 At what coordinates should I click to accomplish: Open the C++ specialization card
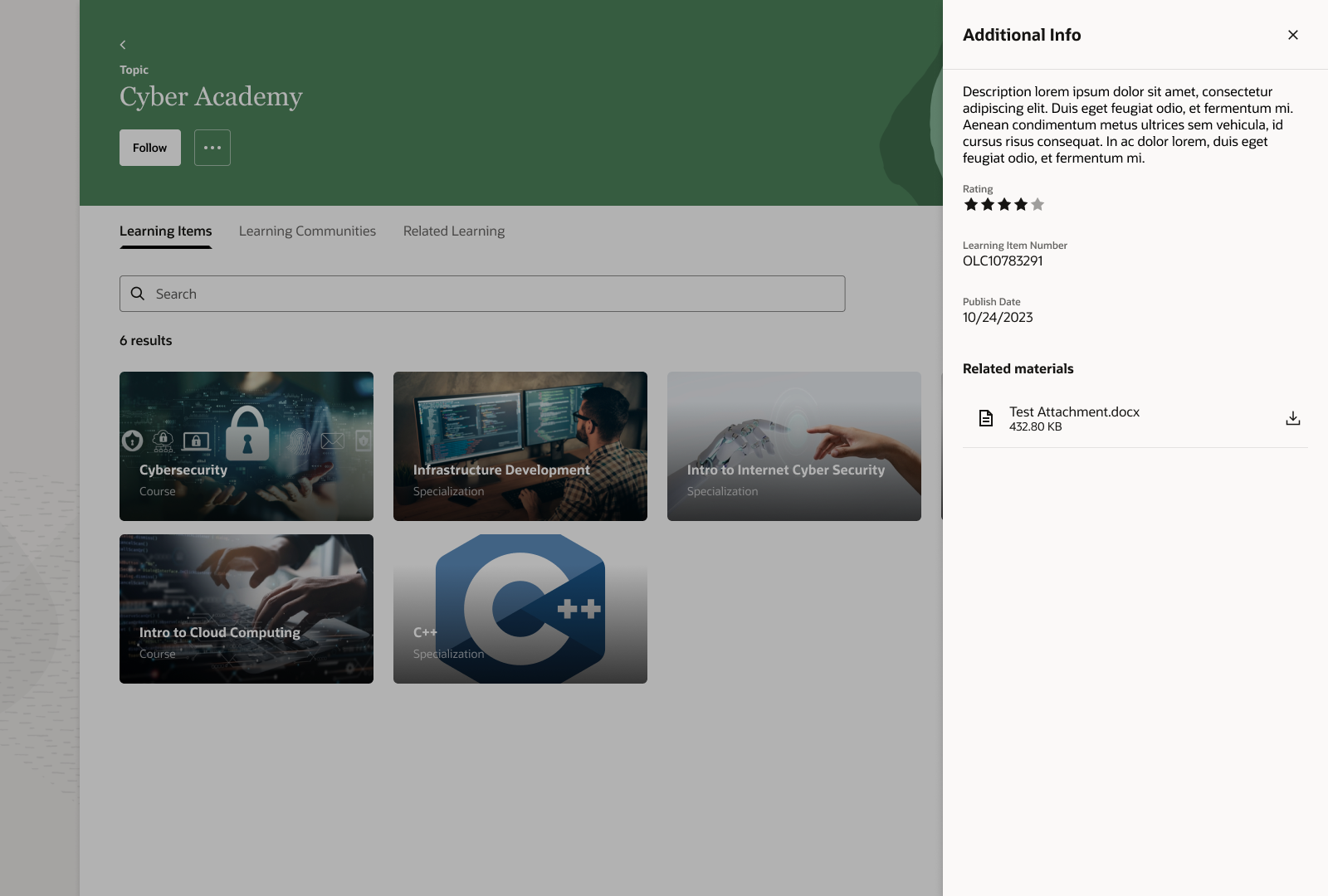(x=520, y=609)
